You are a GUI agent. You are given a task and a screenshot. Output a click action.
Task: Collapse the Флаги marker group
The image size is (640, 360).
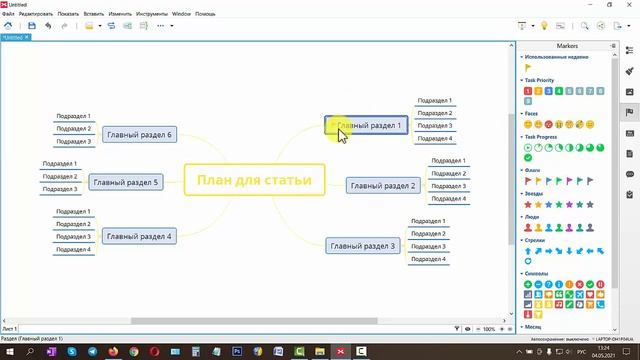522,170
